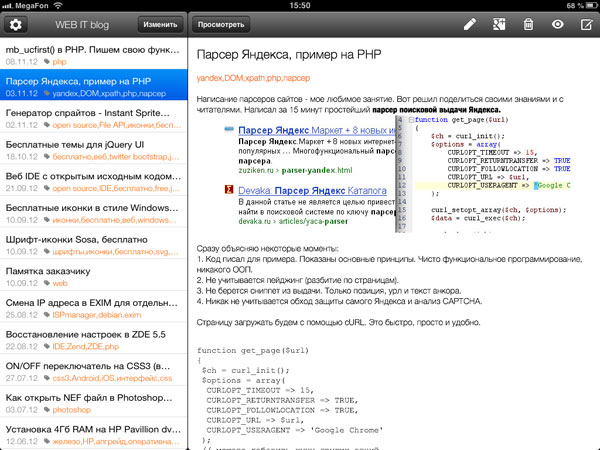The image size is (600, 450).
Task: Tap tag icon beside IDE,Zend,ZDE,php
Action: point(47,347)
